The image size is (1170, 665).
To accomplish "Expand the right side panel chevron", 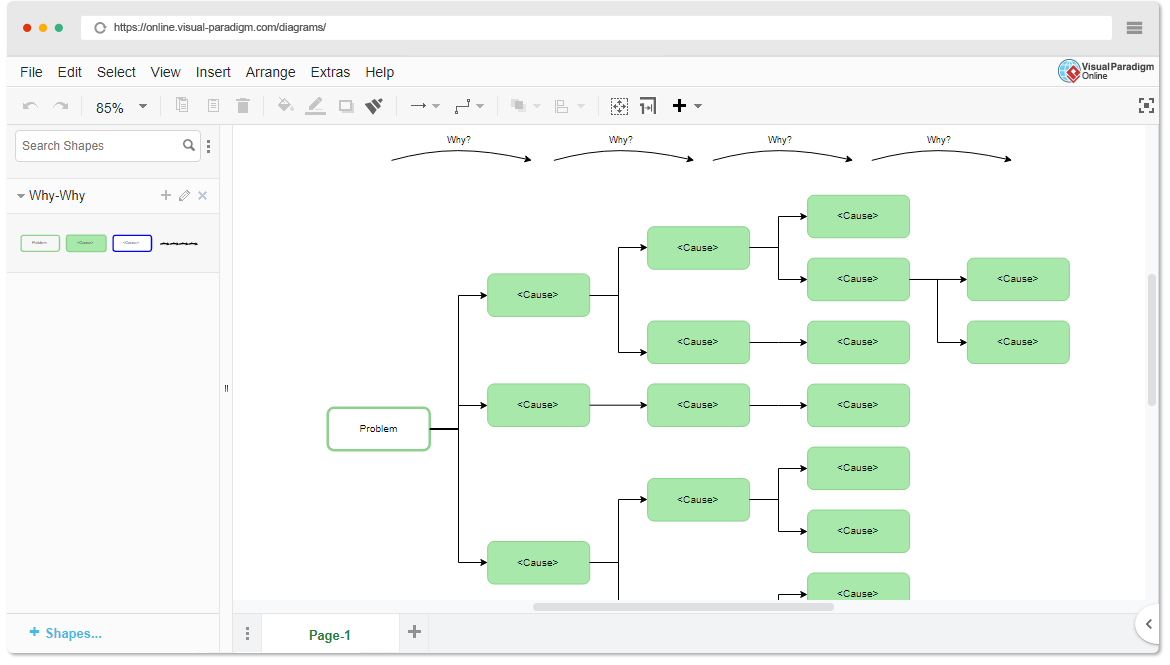I will [x=1149, y=624].
